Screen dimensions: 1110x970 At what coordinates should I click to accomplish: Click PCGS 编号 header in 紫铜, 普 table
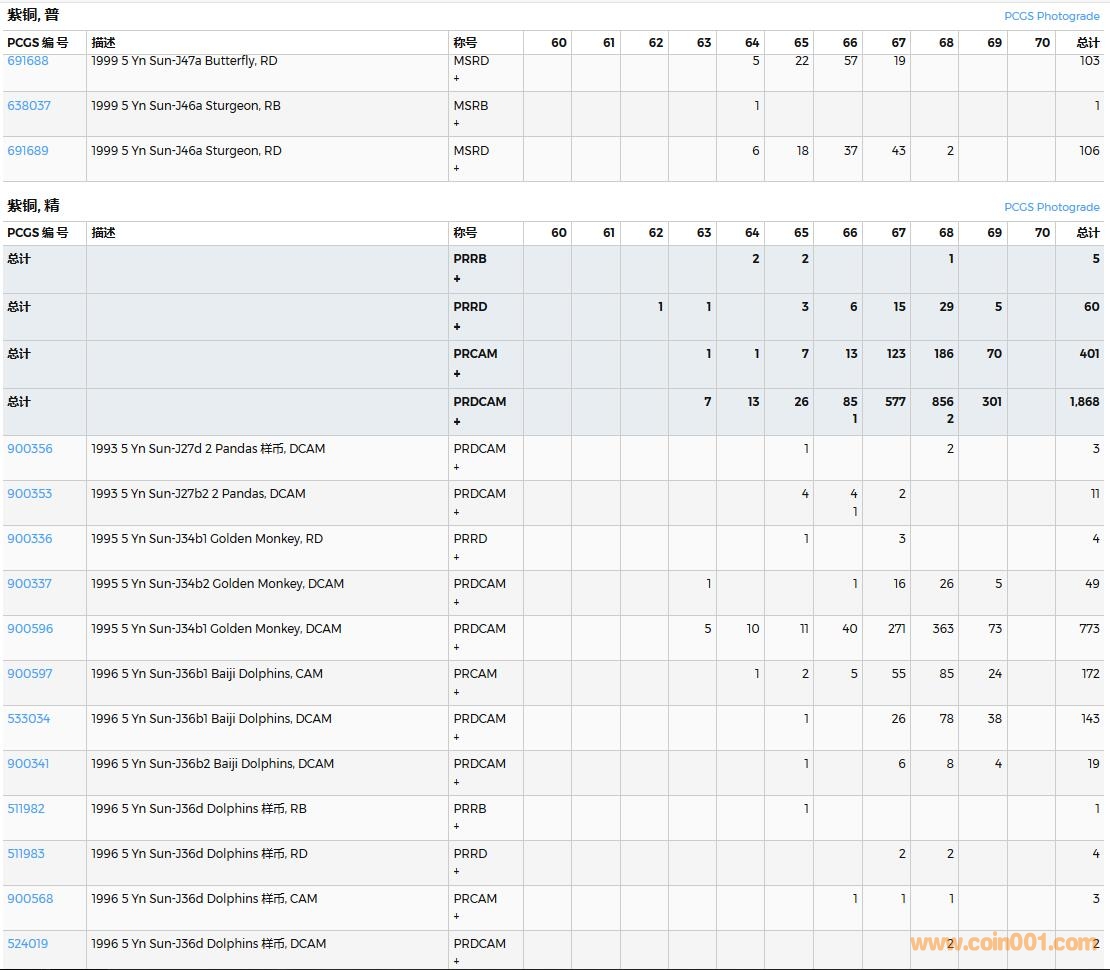click(38, 43)
